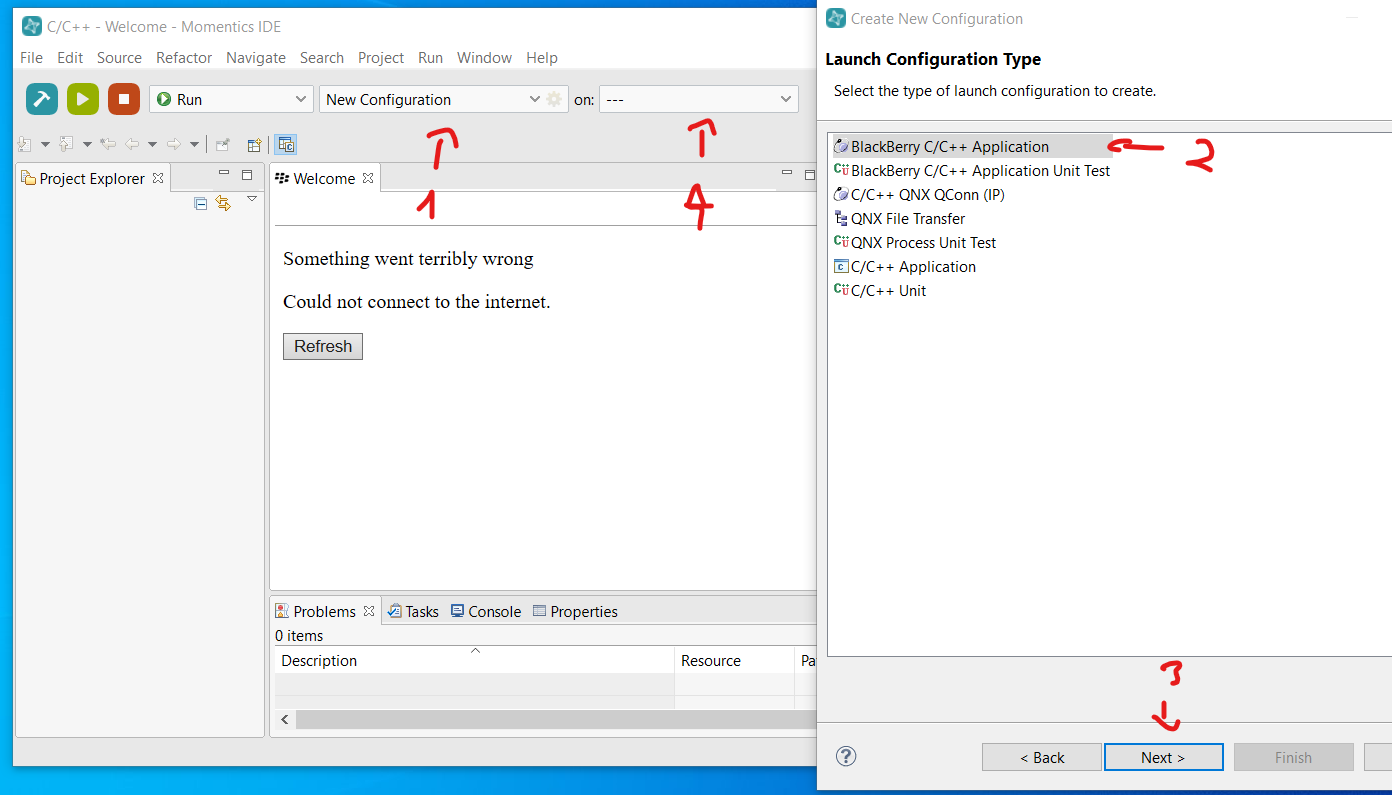Maximize the Project Explorer panel
This screenshot has width=1392, height=795.
click(x=247, y=174)
